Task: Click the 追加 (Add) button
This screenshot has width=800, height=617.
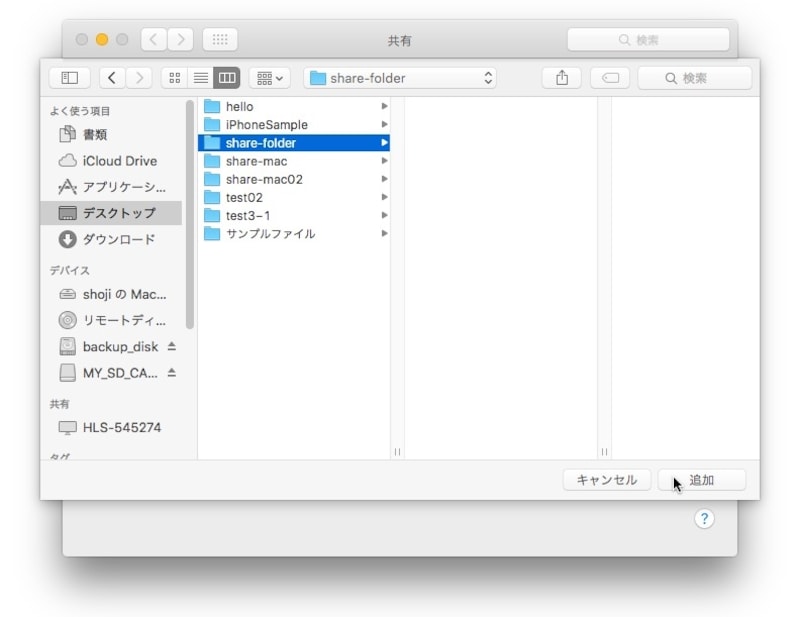Action: click(x=702, y=480)
